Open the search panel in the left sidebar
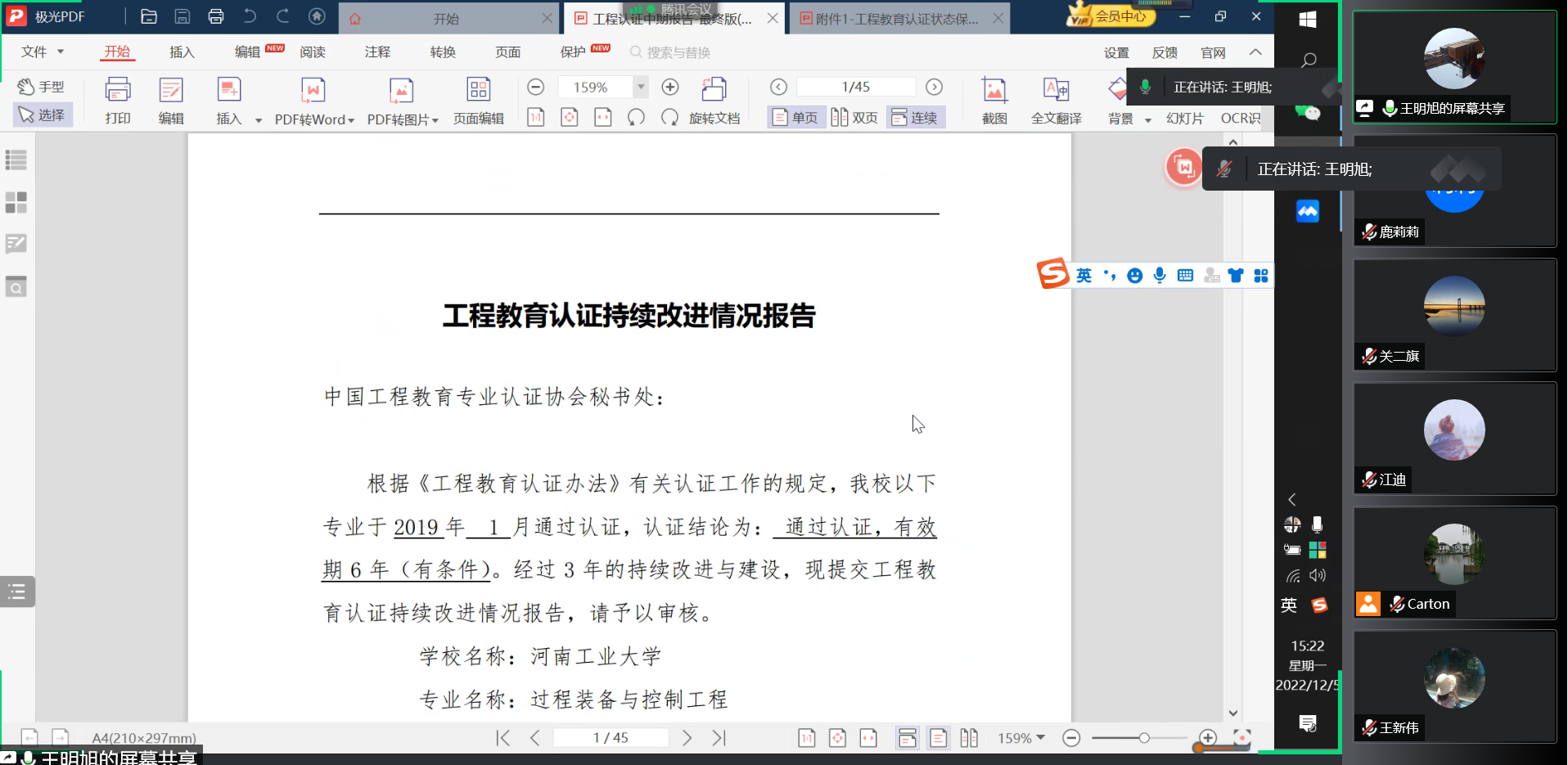 pos(16,286)
